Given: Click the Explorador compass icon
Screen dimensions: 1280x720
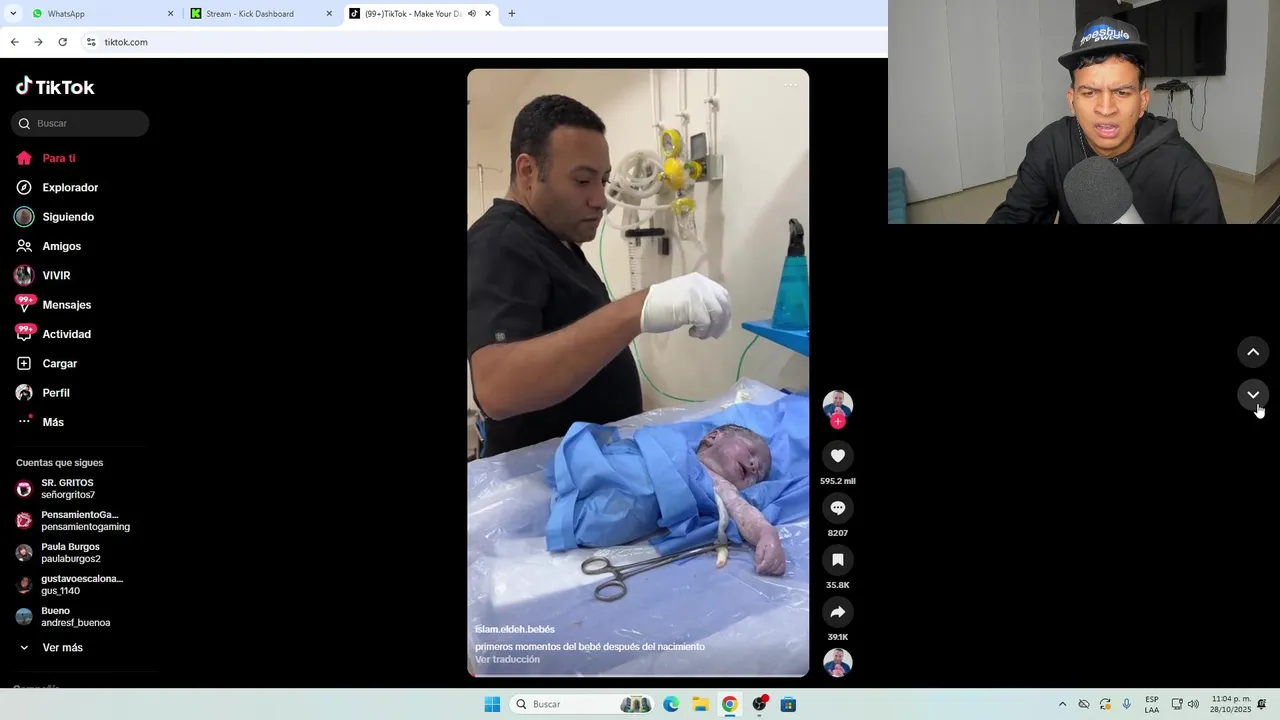Looking at the screenshot, I should (24, 187).
